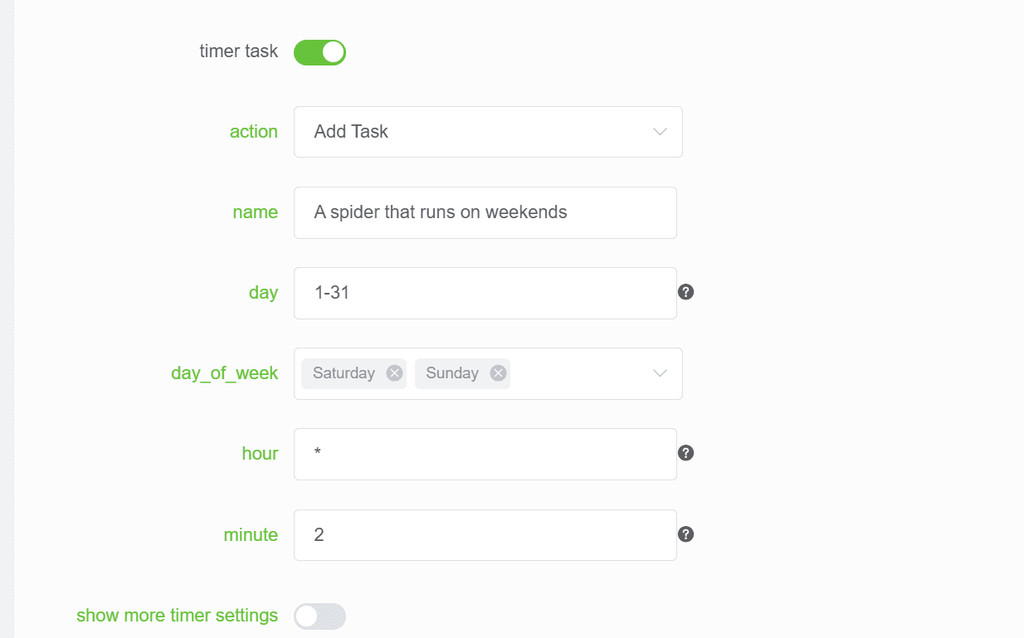
Task: Click the green minute label
Action: (250, 534)
